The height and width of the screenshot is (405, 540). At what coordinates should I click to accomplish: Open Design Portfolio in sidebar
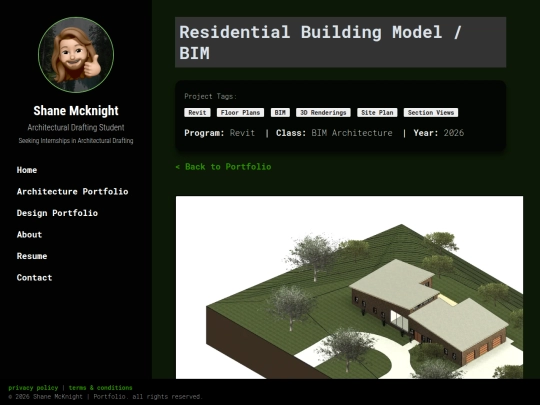(x=57, y=213)
